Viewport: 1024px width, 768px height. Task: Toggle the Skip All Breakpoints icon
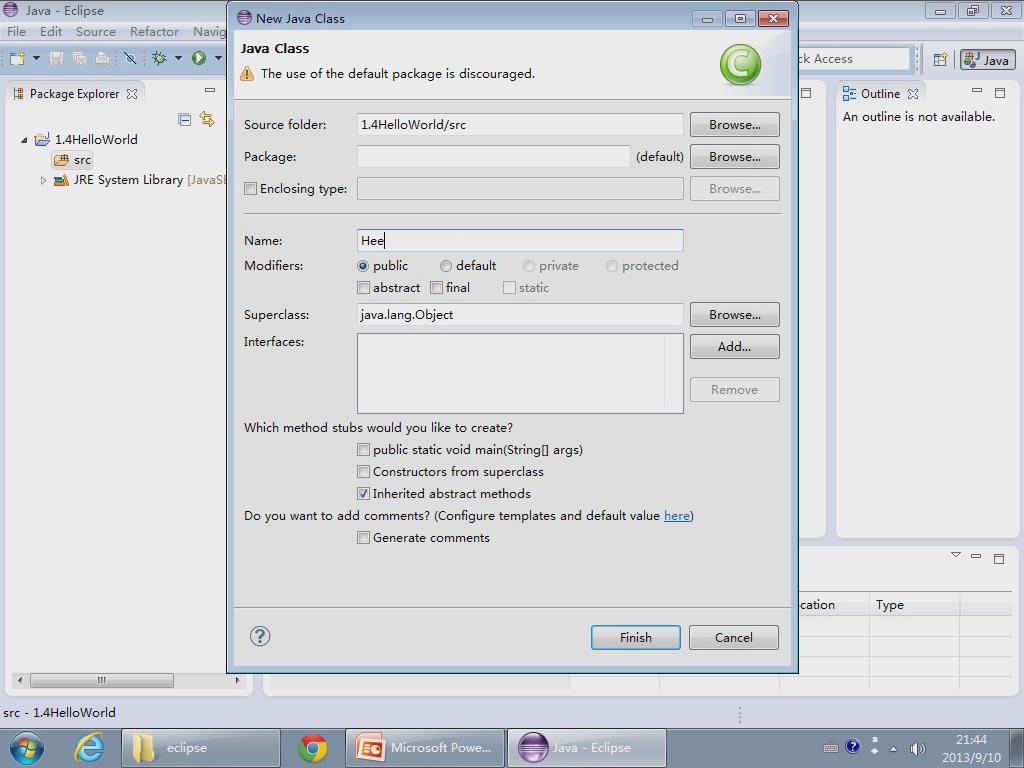131,59
